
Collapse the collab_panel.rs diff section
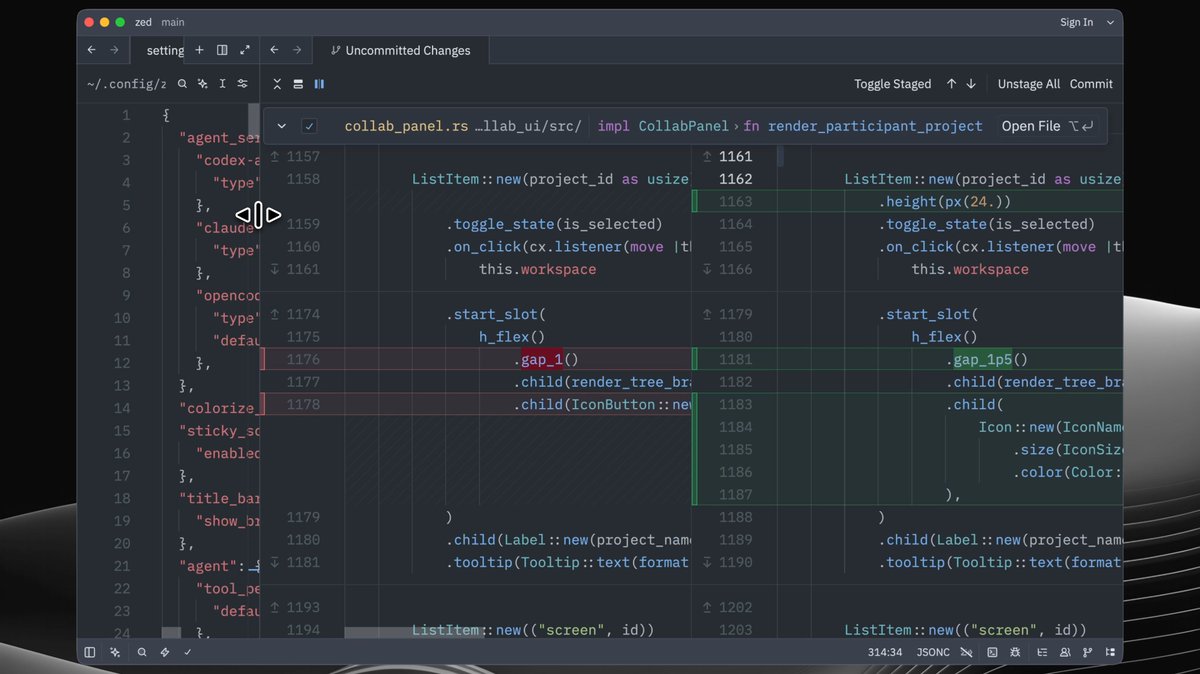(x=281, y=126)
